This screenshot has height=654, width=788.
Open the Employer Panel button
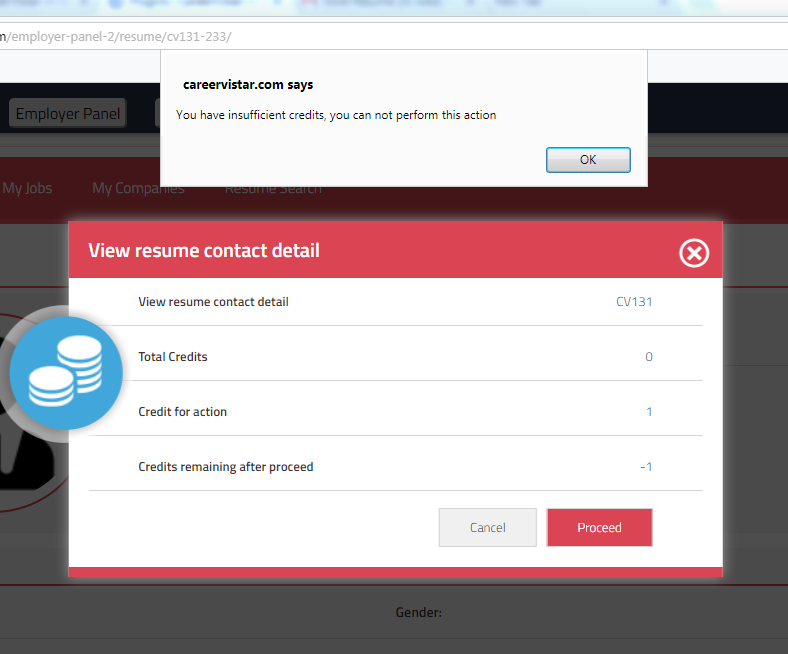(x=68, y=114)
